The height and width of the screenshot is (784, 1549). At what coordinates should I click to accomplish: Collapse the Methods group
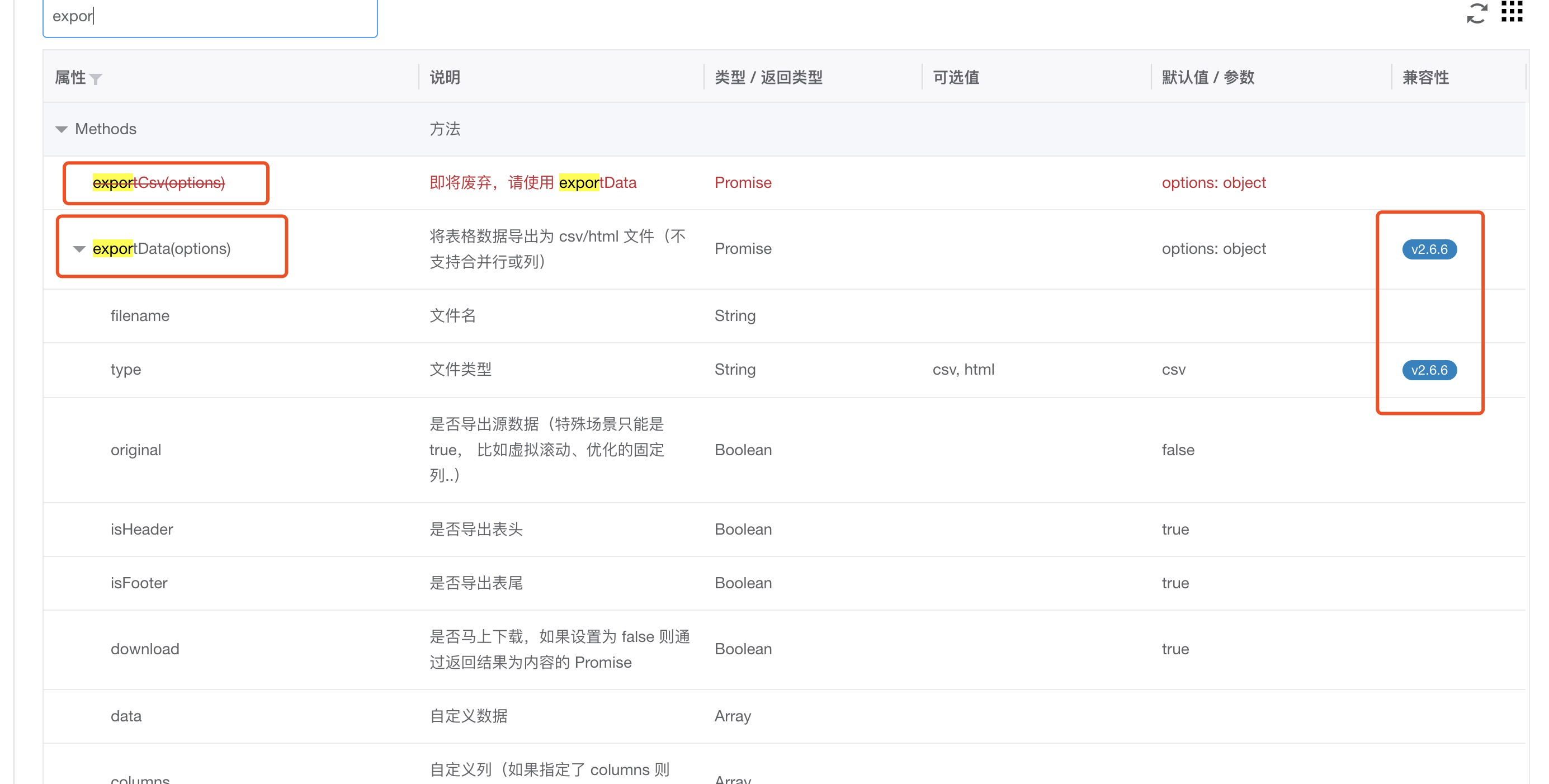point(61,129)
